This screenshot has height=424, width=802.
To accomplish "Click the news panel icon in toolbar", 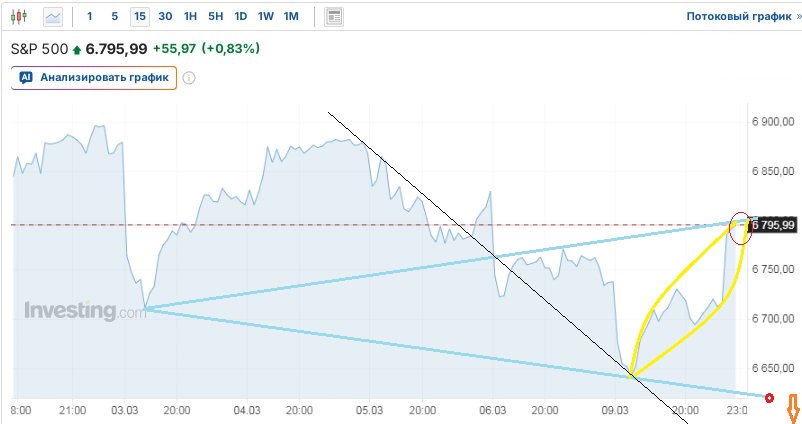I will tap(334, 17).
